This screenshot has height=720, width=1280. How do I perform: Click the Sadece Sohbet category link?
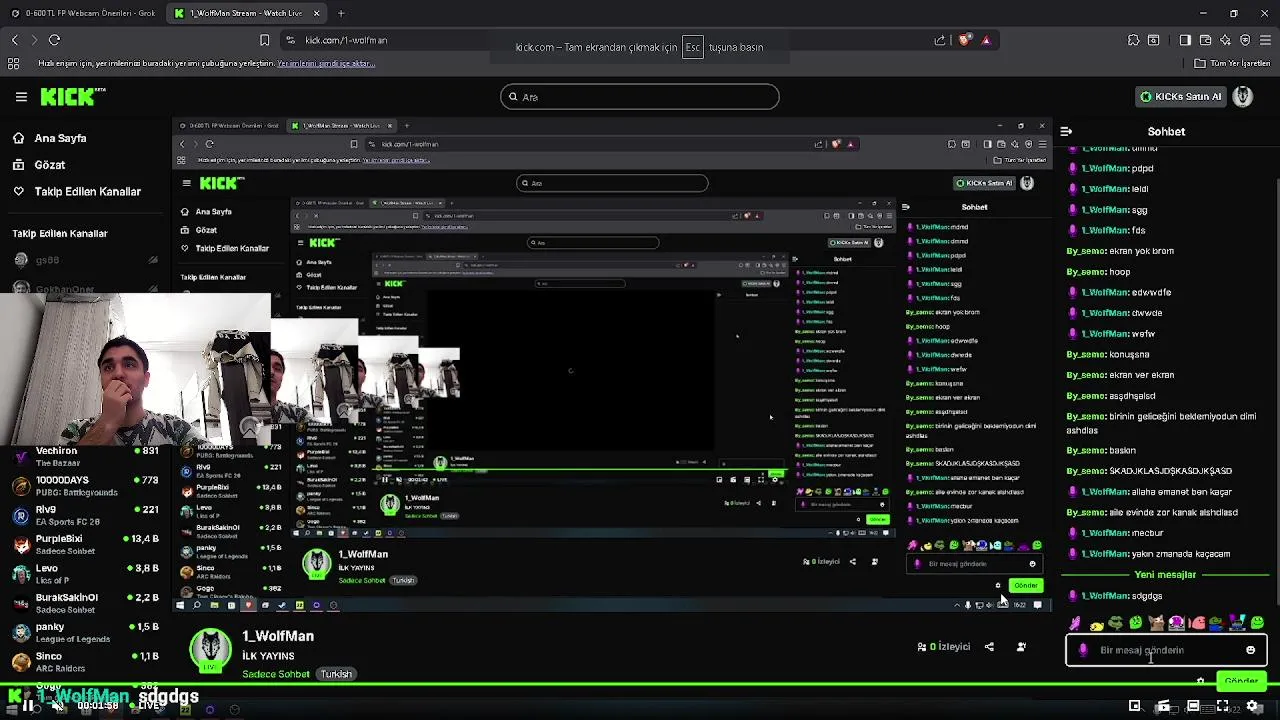coord(275,674)
